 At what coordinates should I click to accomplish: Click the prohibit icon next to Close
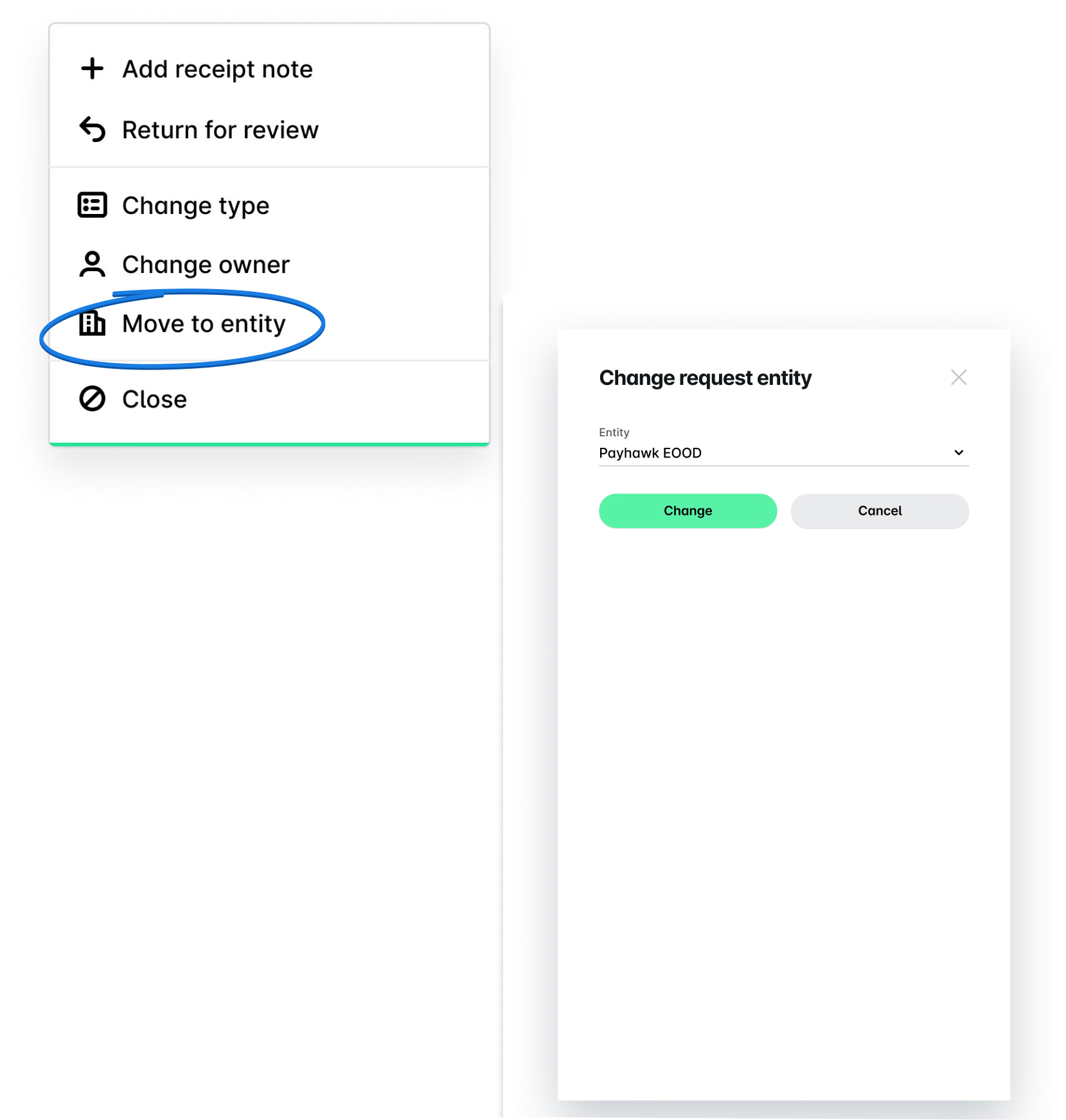92,398
